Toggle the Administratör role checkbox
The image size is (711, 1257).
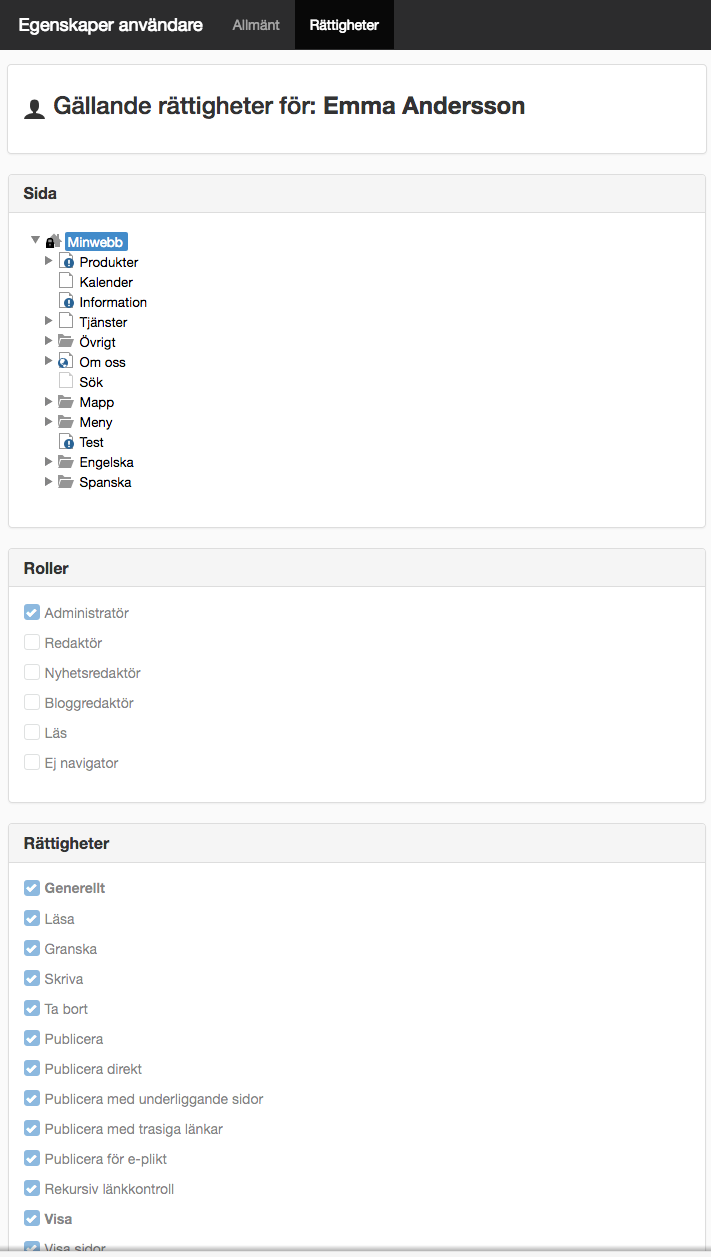click(32, 612)
